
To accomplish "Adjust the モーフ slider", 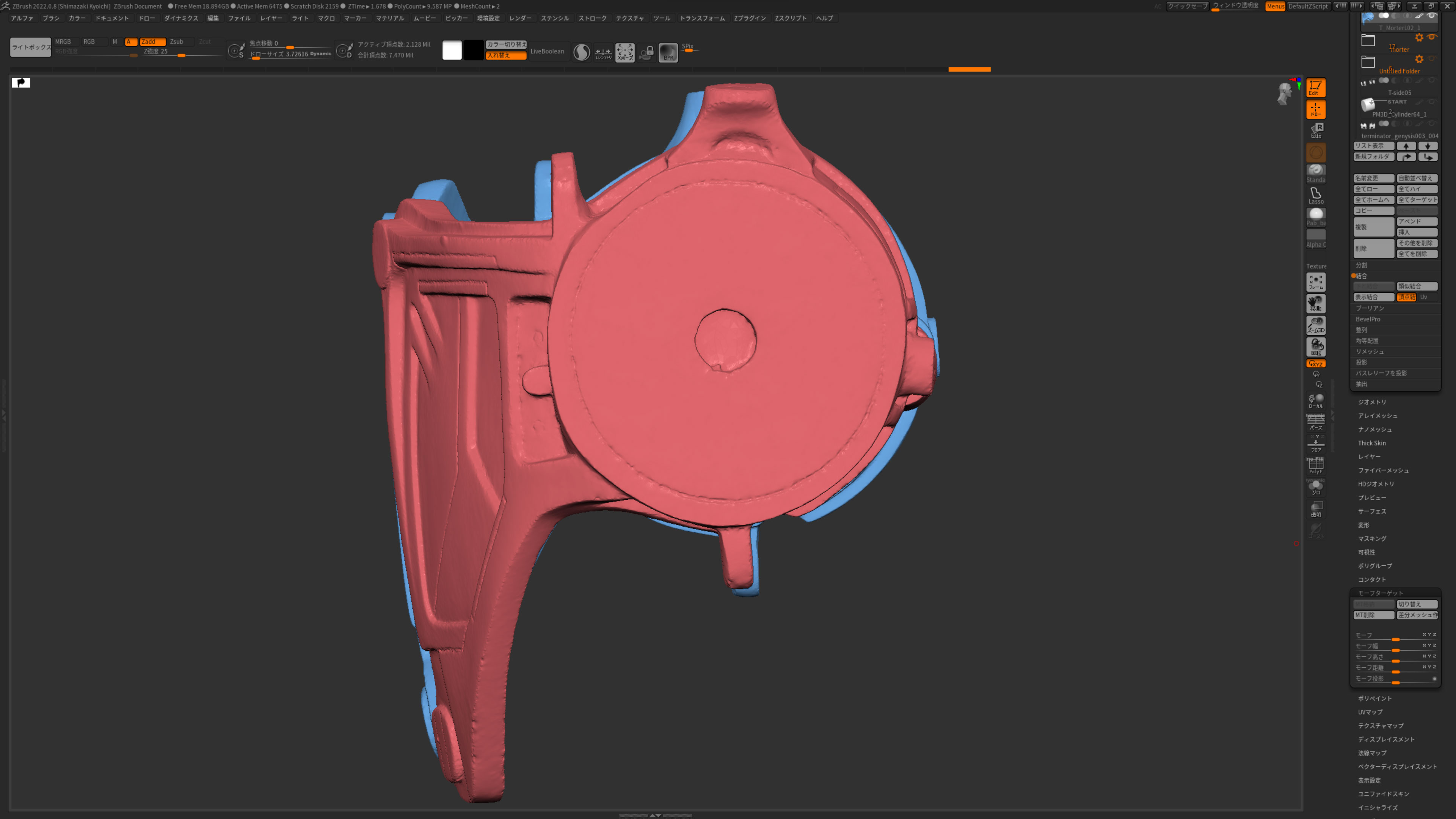I will (x=1395, y=636).
